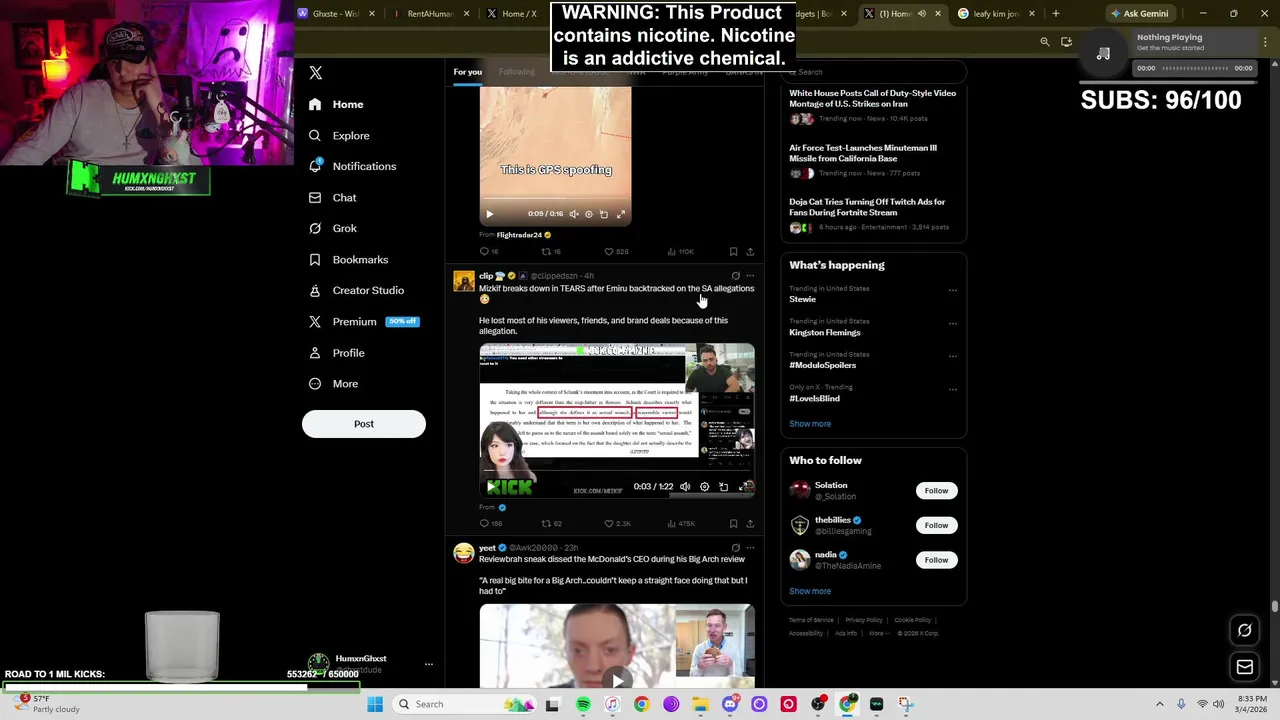1280x720 pixels.
Task: Click the X logo in sidebar
Action: click(315, 73)
